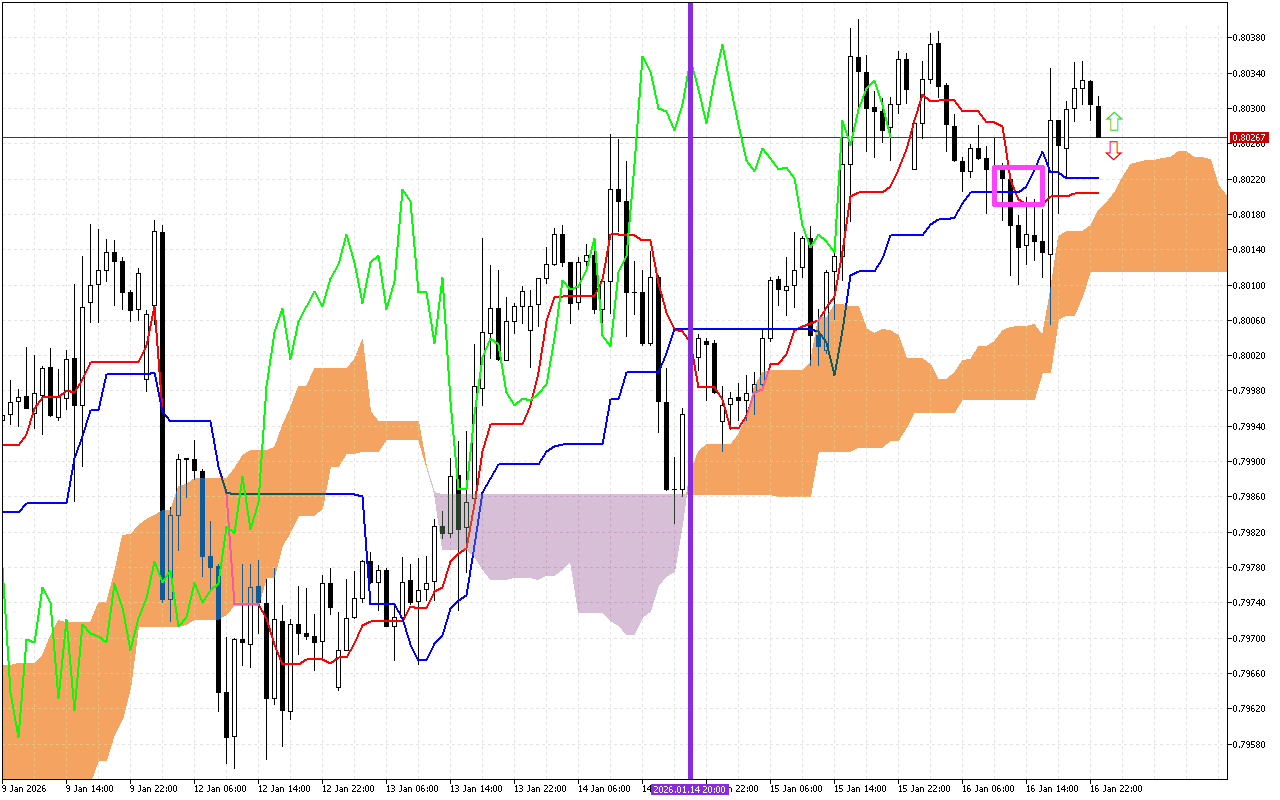Click the 12 Jan 06:00 time label
The height and width of the screenshot is (800, 1280).
point(220,789)
